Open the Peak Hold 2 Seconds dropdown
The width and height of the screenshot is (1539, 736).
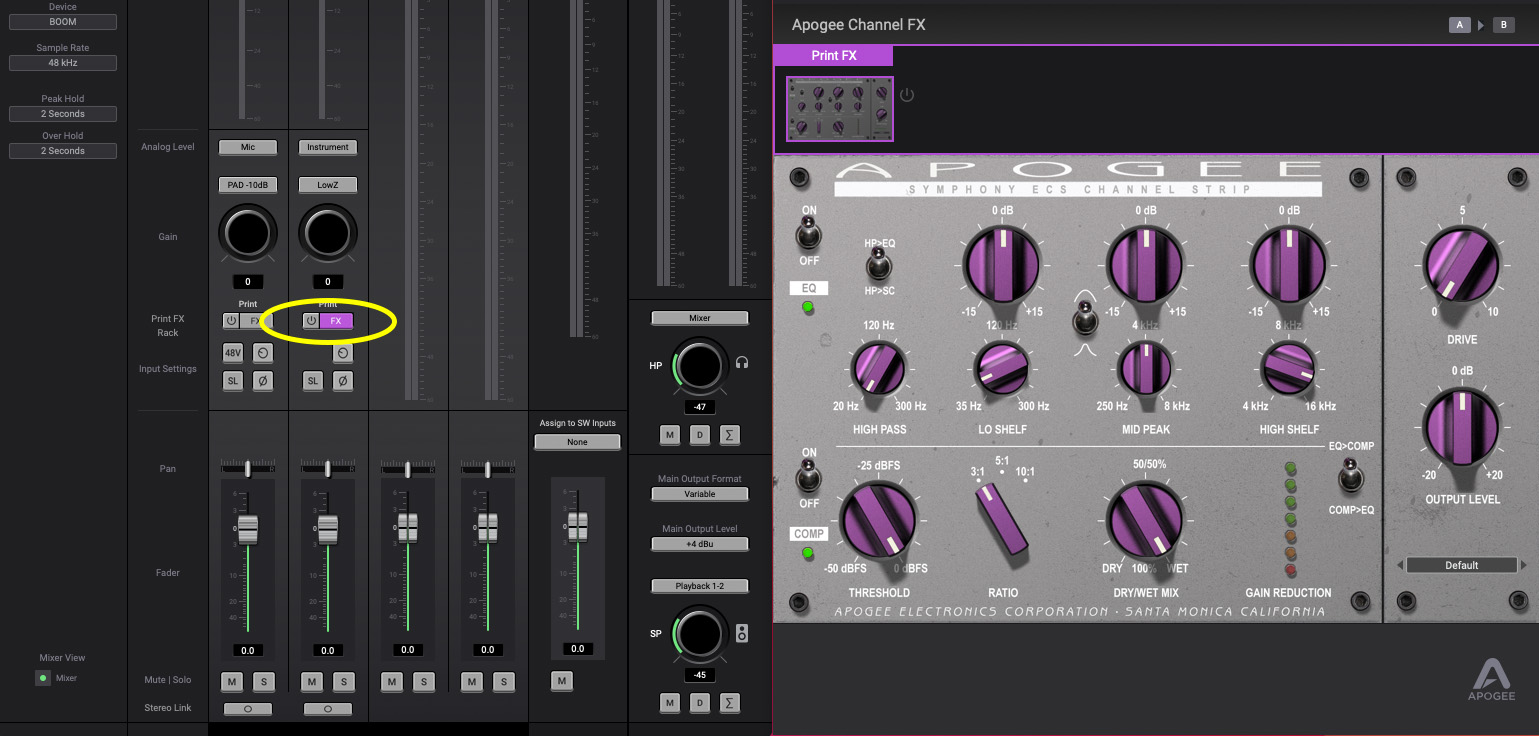point(63,114)
